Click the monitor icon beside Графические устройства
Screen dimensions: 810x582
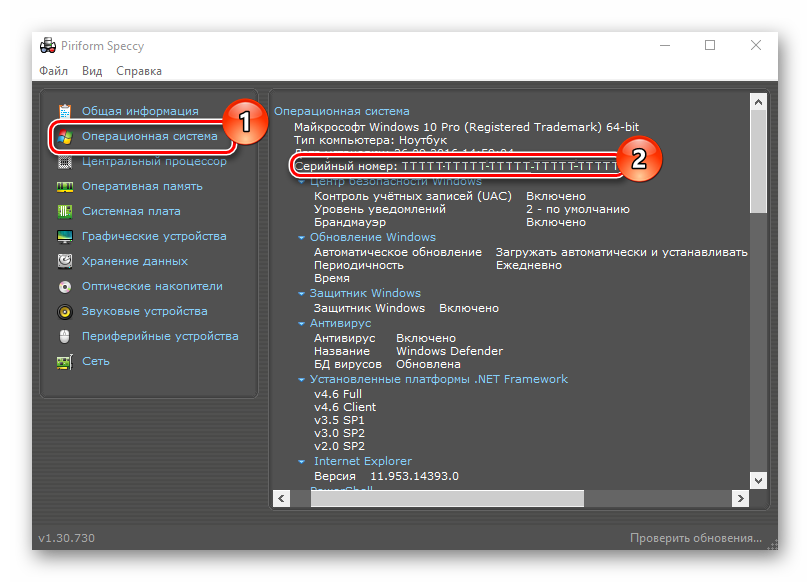65,237
